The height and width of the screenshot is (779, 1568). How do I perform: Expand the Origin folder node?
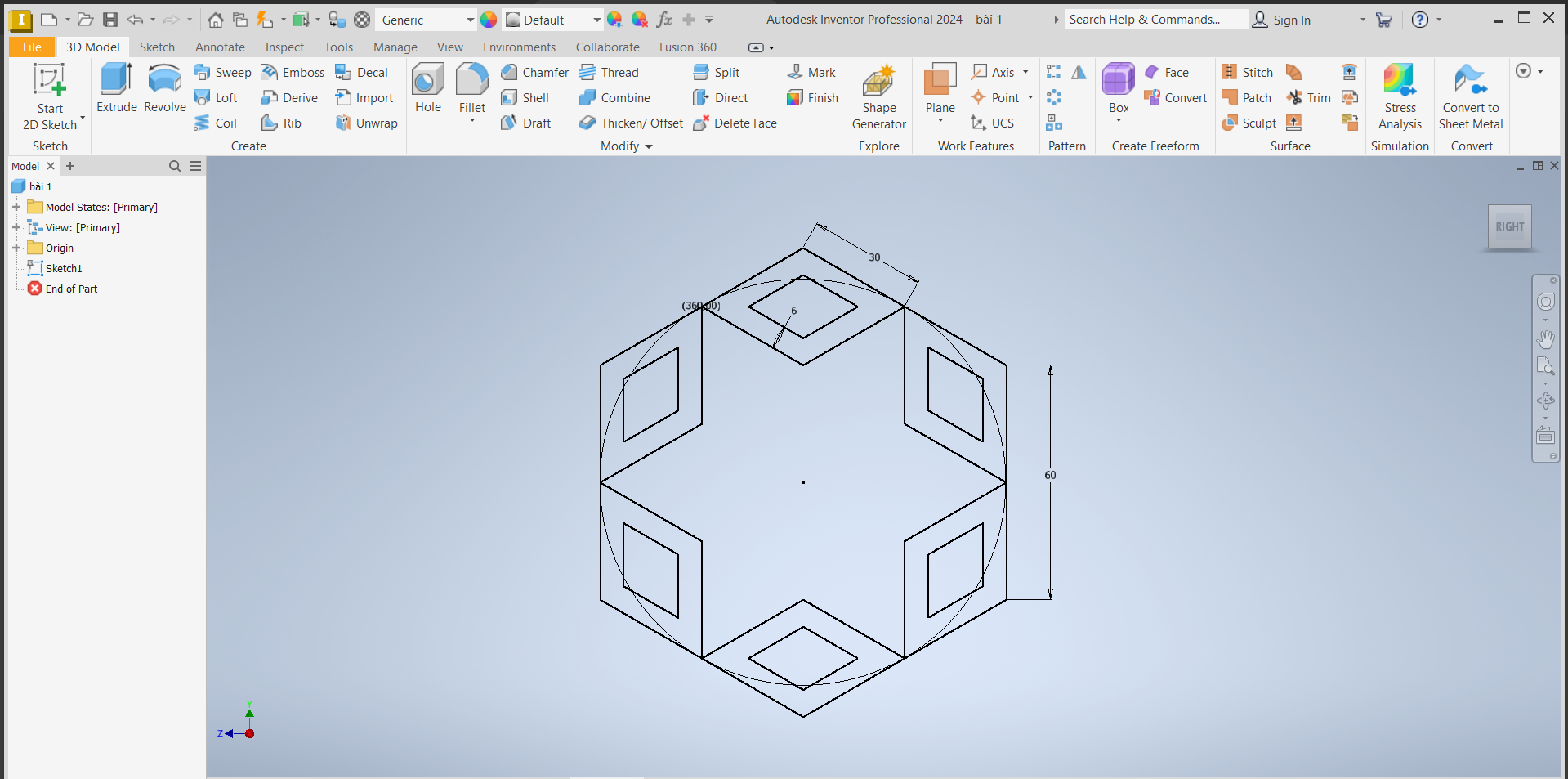[16, 248]
